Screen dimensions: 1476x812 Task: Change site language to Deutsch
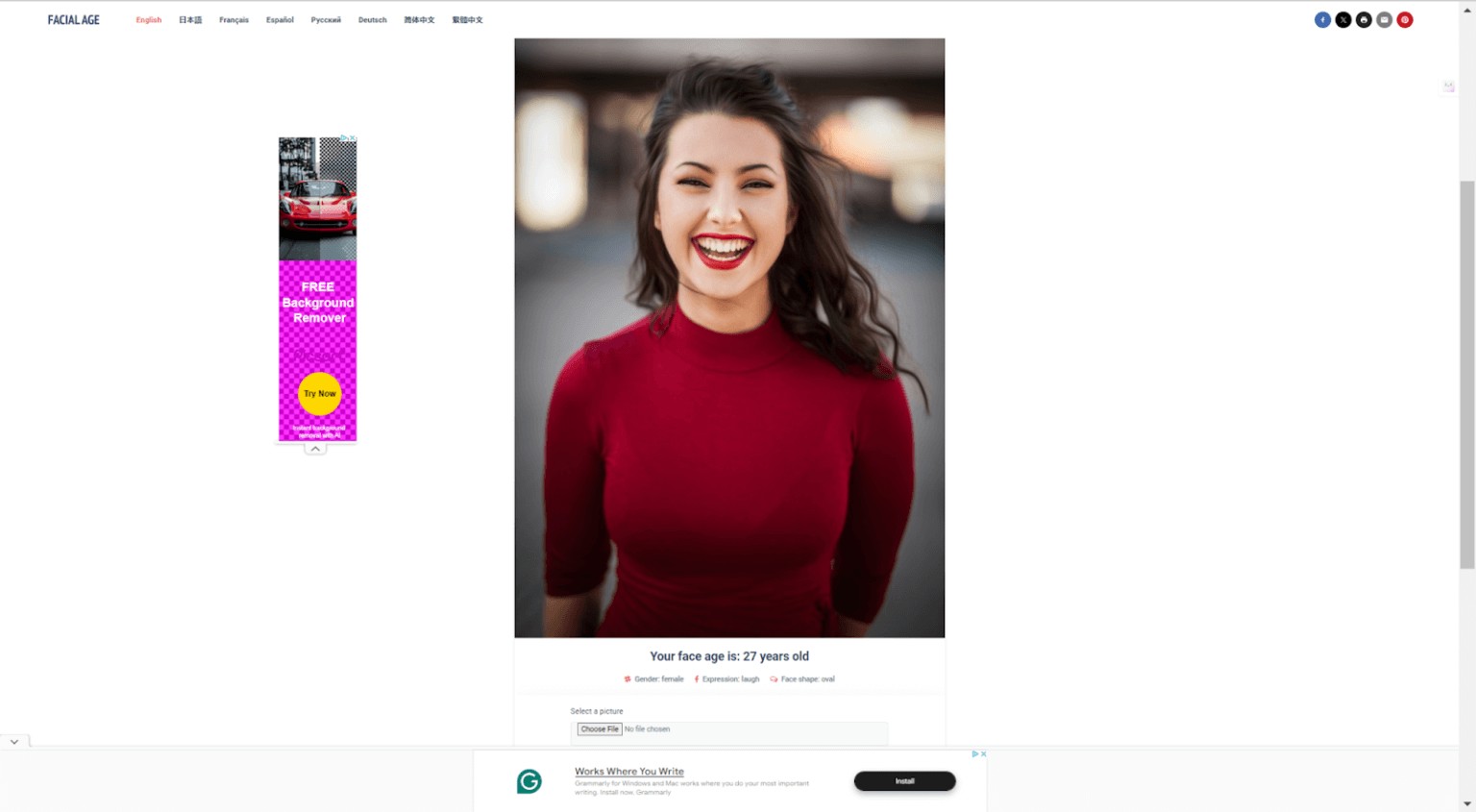click(x=372, y=20)
